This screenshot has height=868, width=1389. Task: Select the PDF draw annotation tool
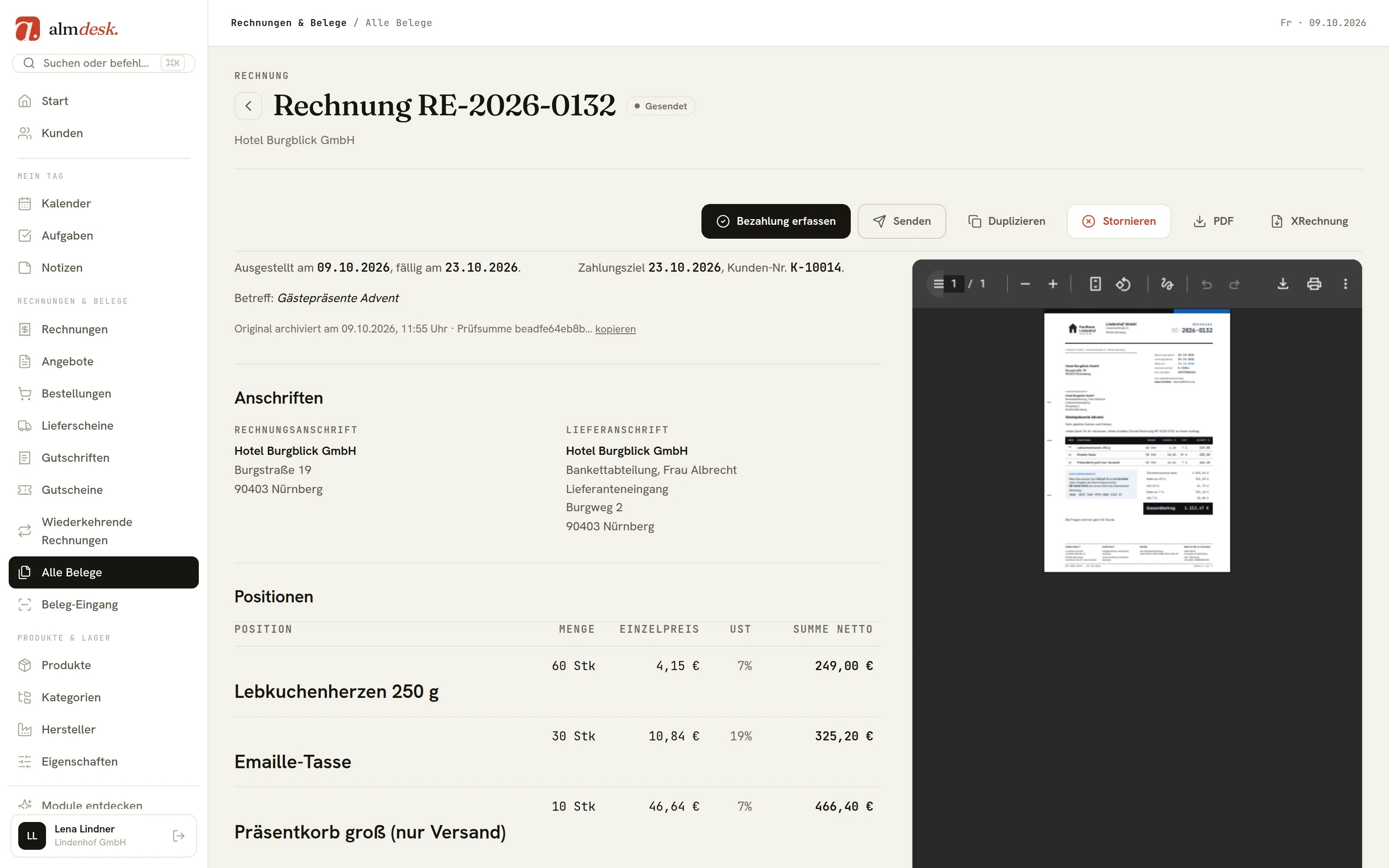coord(1167,283)
